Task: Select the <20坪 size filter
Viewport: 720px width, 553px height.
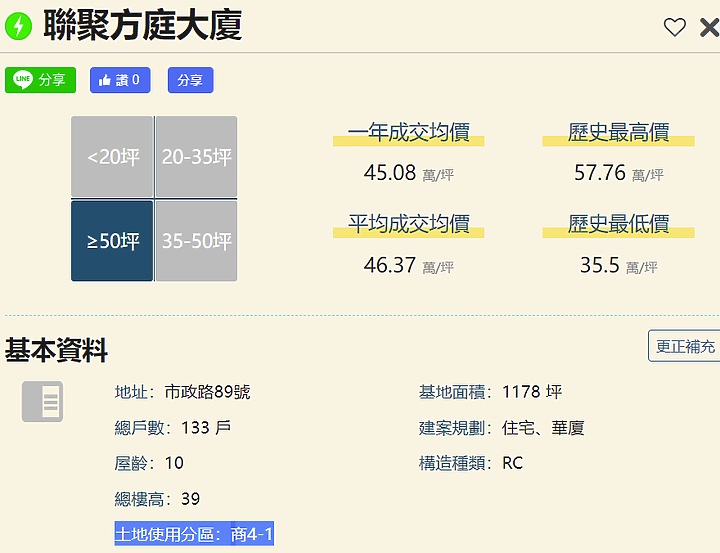Action: (112, 157)
